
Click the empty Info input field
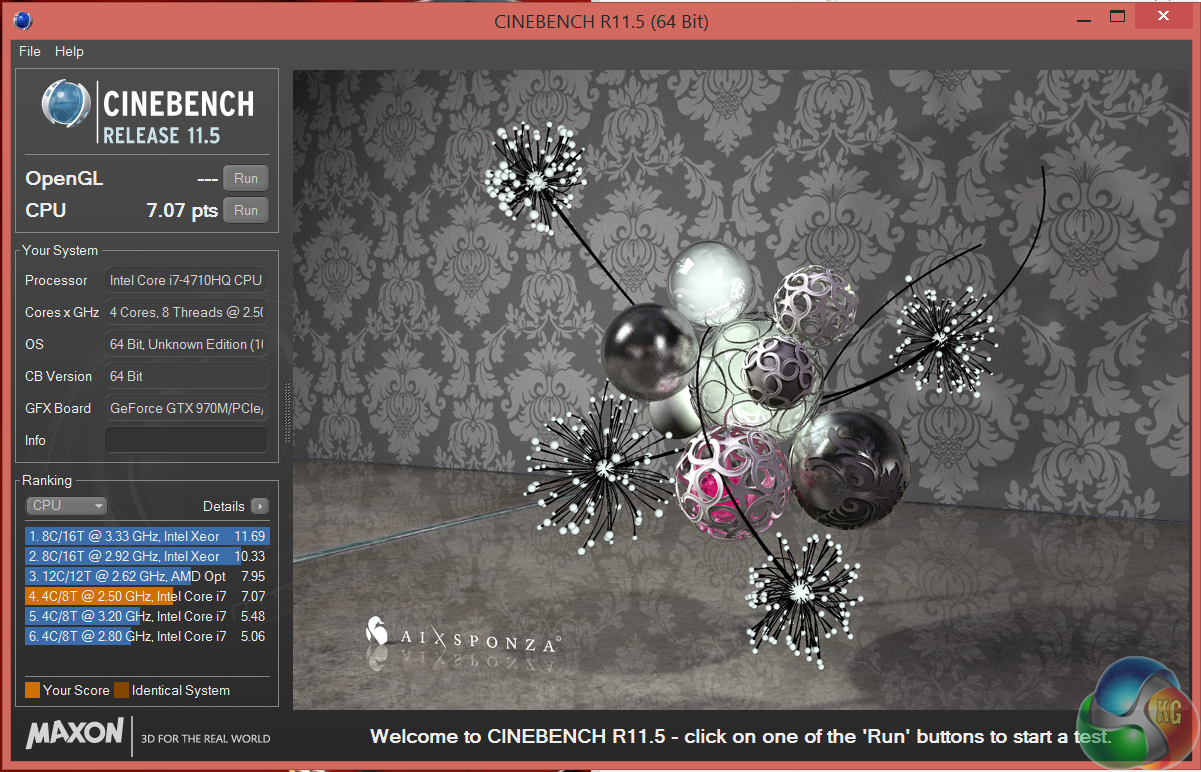(x=187, y=440)
